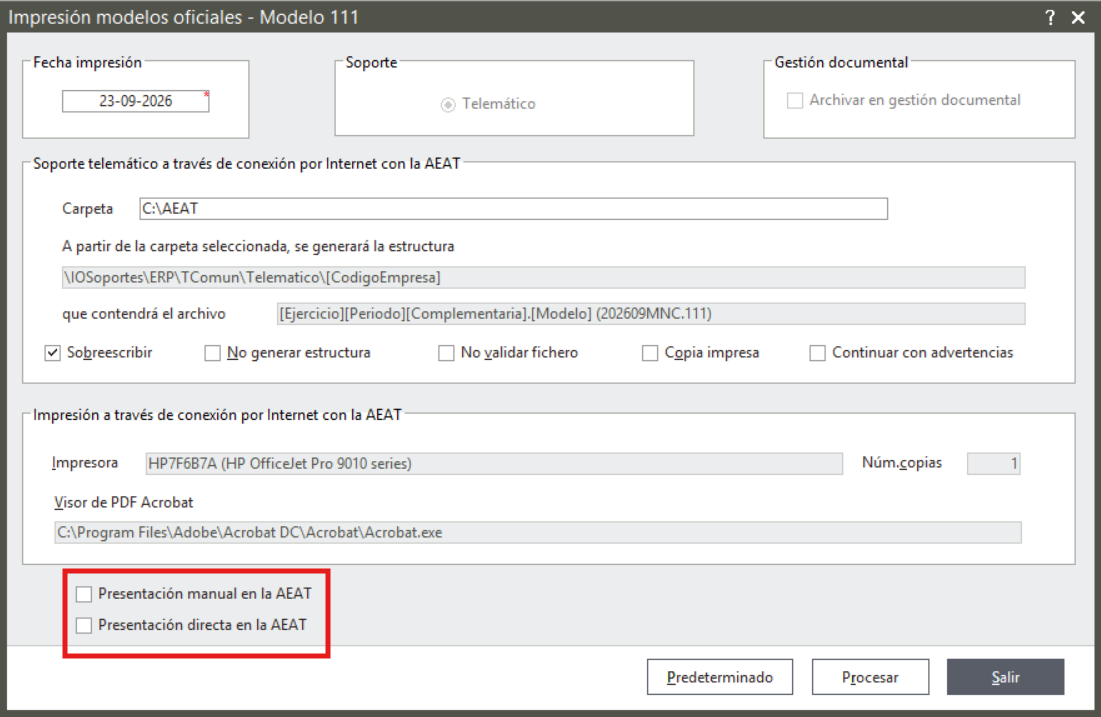
Task: Tick Continuar con advertencias checkbox
Action: [817, 353]
